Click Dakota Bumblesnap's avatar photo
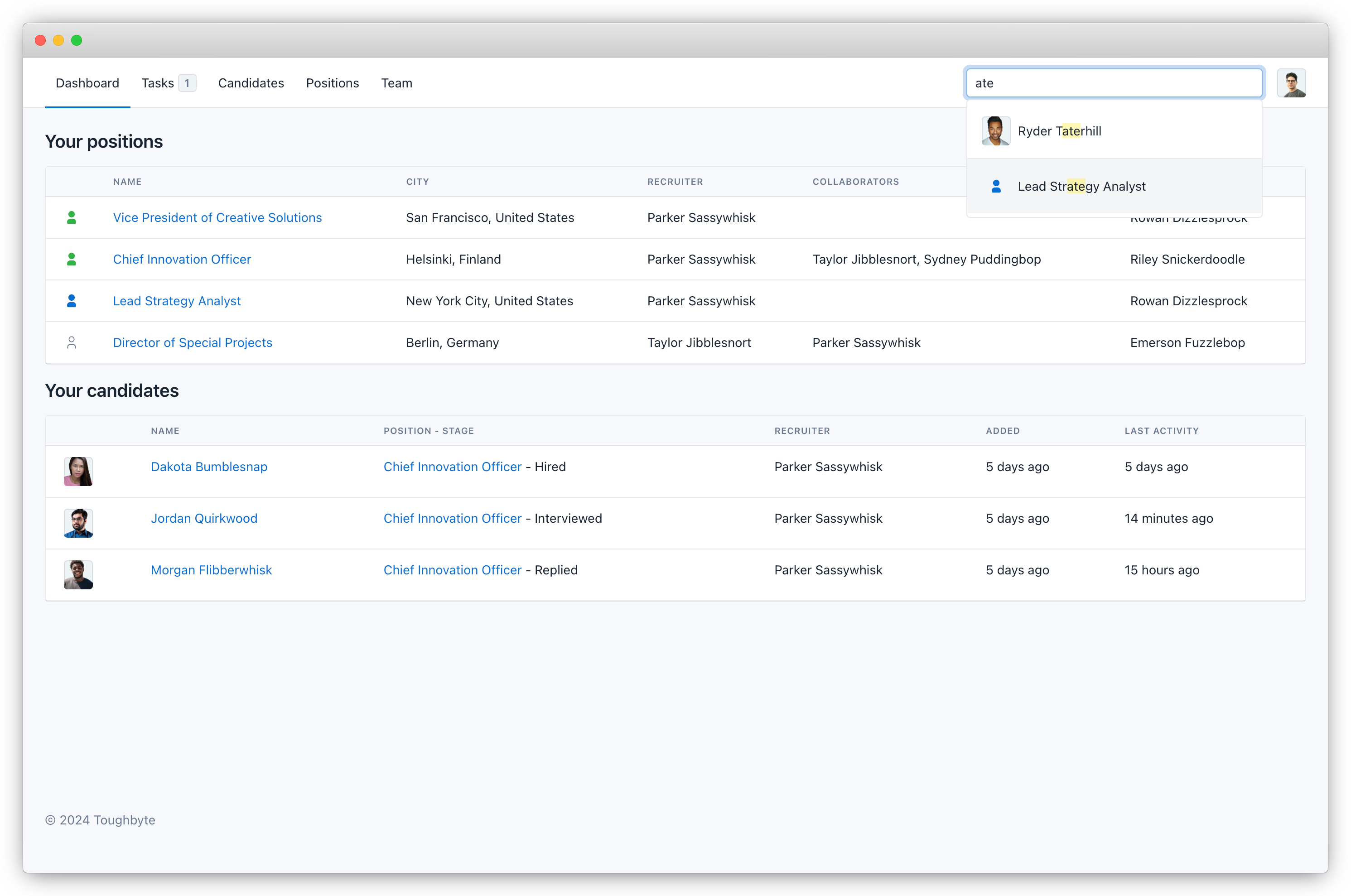The image size is (1351, 896). pos(78,472)
